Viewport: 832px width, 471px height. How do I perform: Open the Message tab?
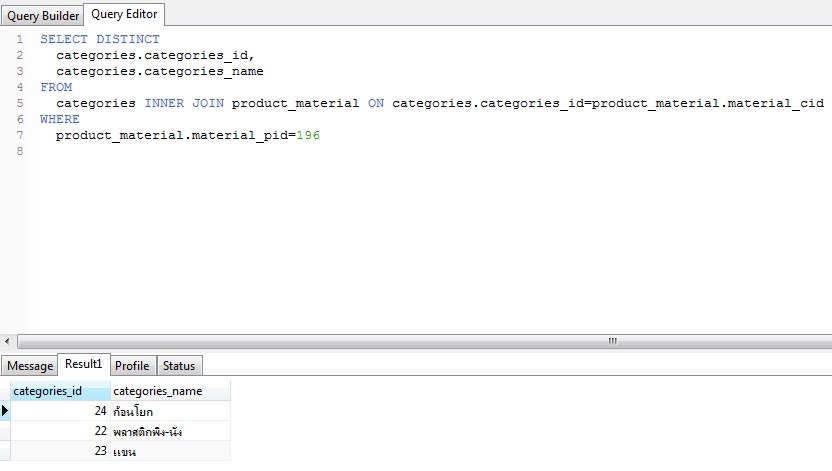click(30, 365)
